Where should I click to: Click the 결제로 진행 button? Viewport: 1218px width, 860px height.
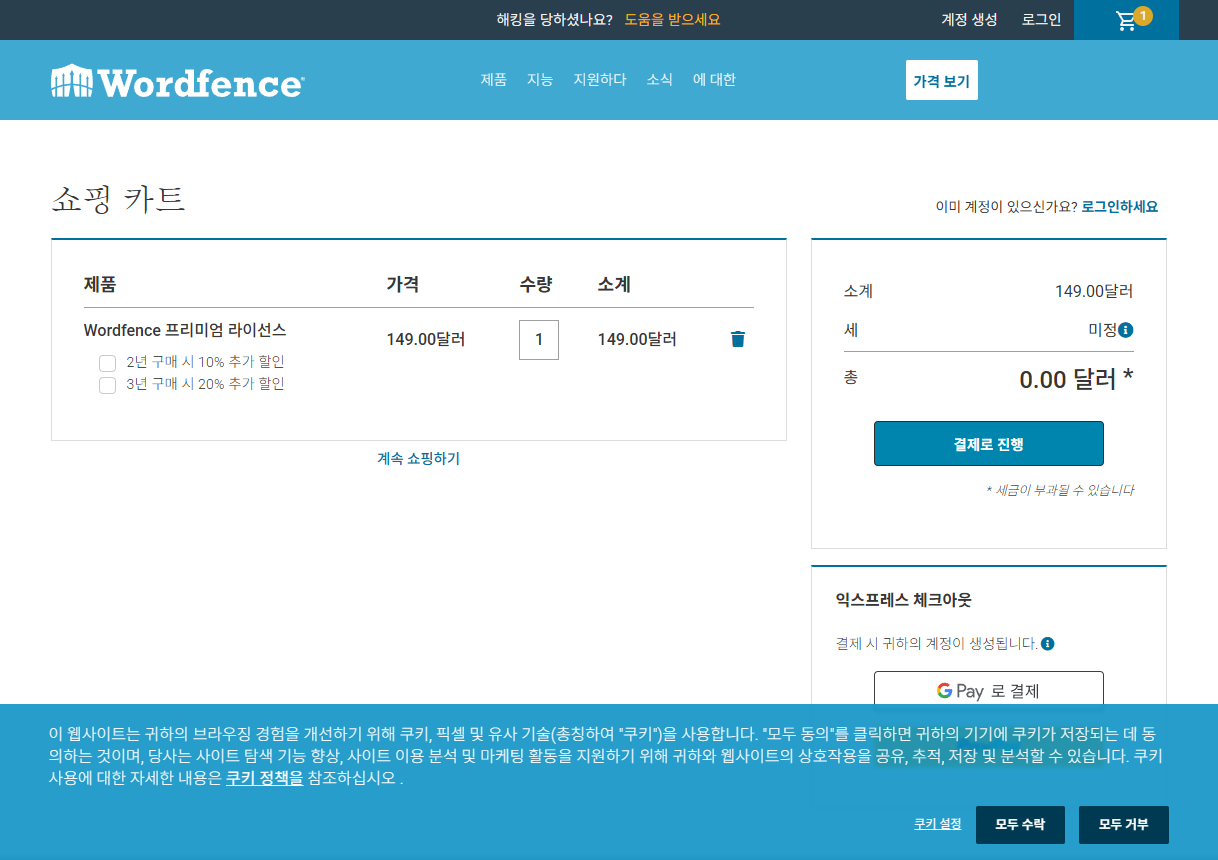pyautogui.click(x=989, y=444)
